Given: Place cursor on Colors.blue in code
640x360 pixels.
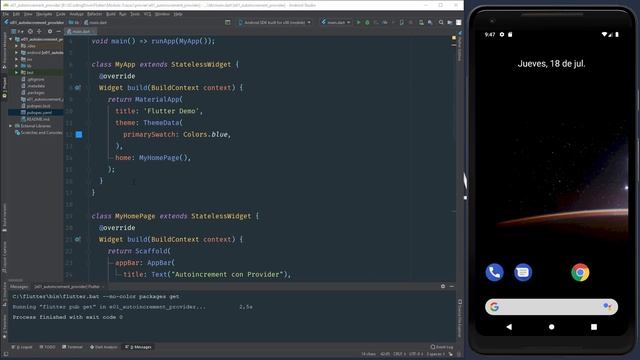Looking at the screenshot, I should [206, 134].
